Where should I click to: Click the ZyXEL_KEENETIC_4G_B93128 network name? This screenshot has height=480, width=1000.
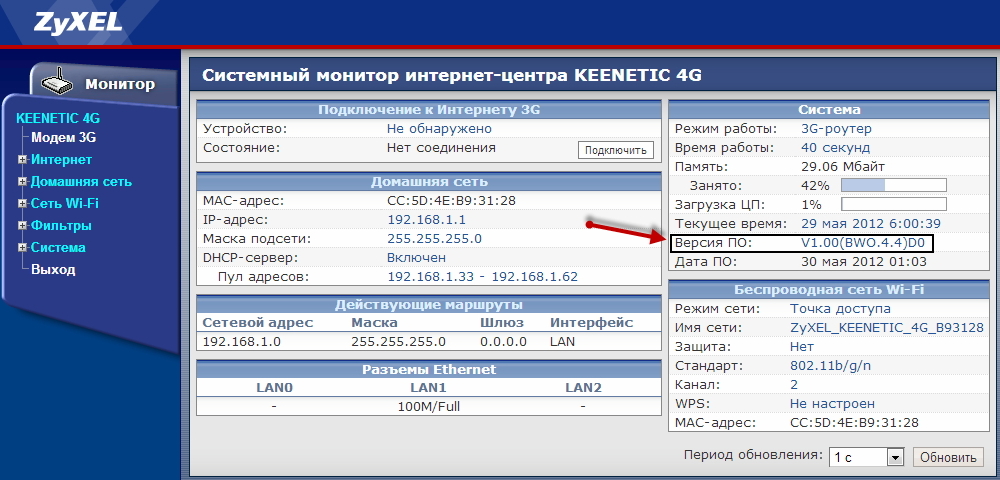point(886,328)
